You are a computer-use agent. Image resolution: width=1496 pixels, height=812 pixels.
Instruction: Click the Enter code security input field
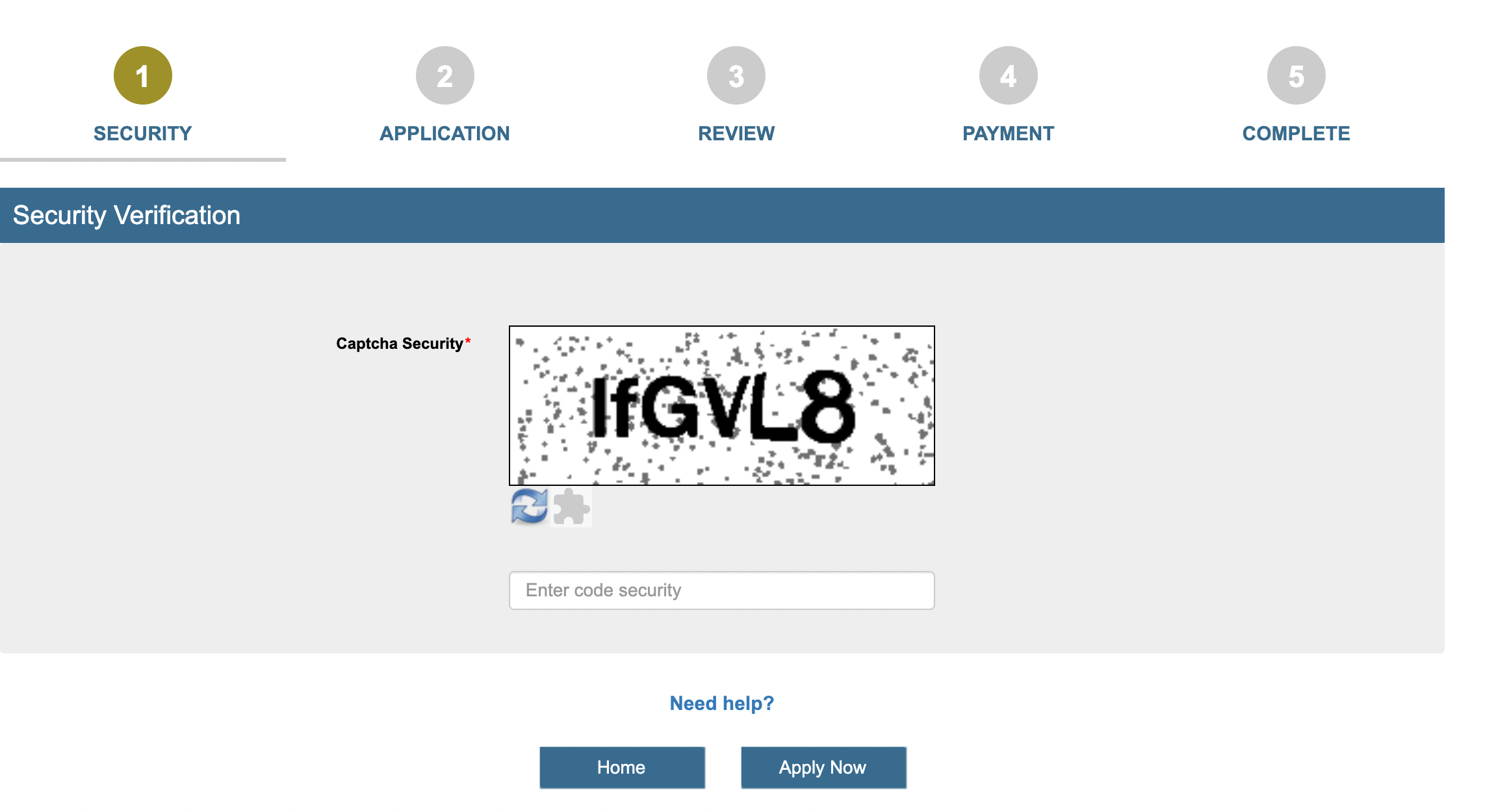coord(722,590)
